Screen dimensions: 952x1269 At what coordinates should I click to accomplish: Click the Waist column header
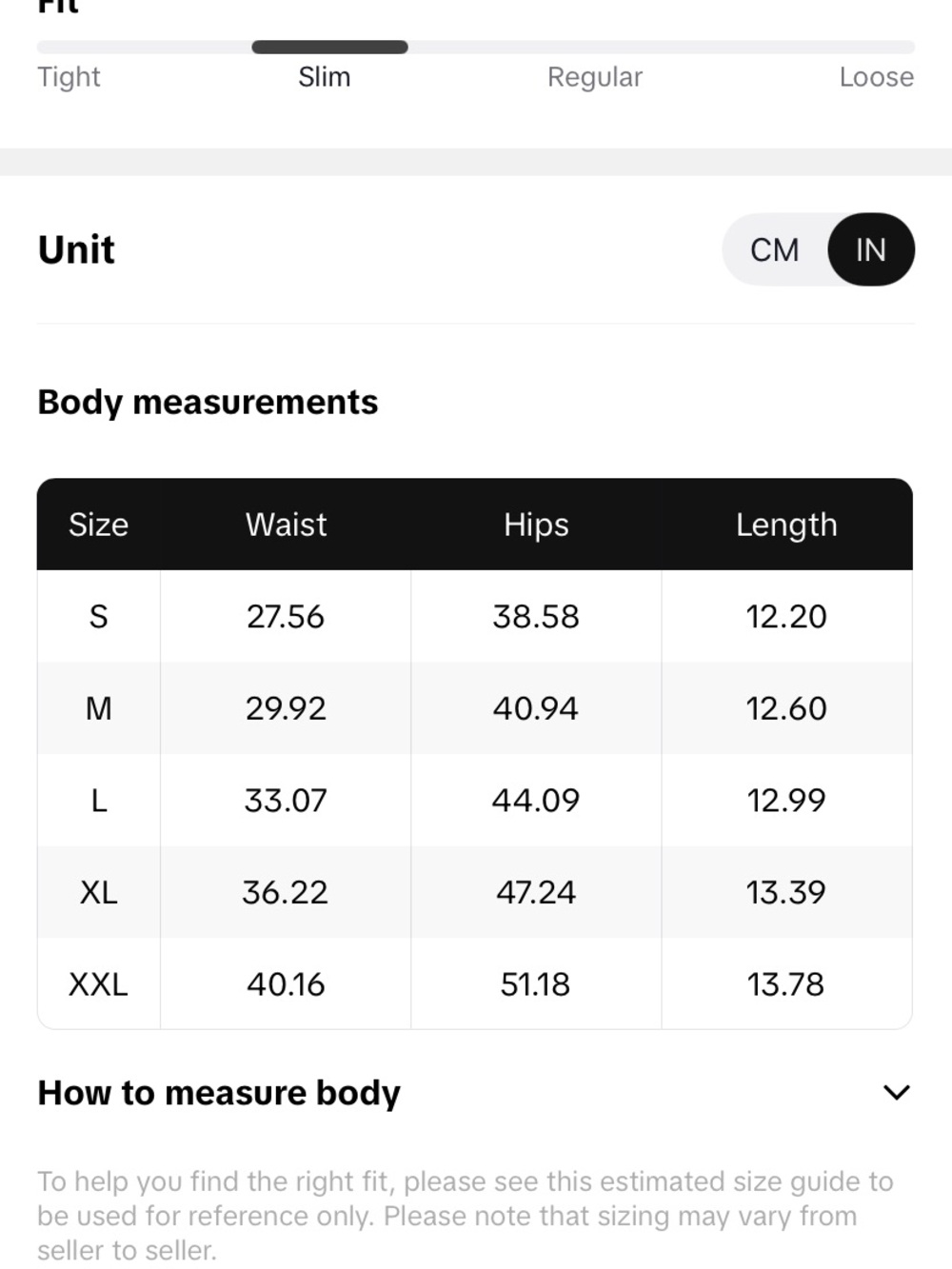286,525
